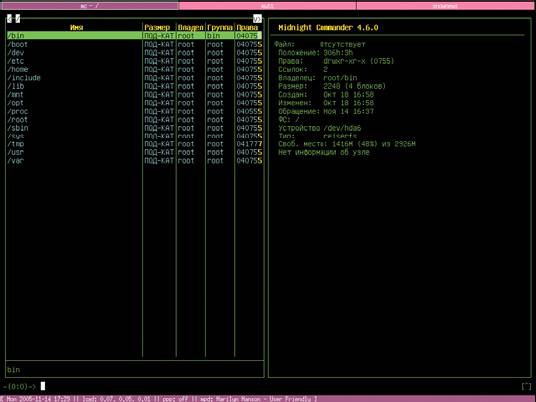536x402 pixels.
Task: Choose the /proc directory row
Action: [134, 111]
